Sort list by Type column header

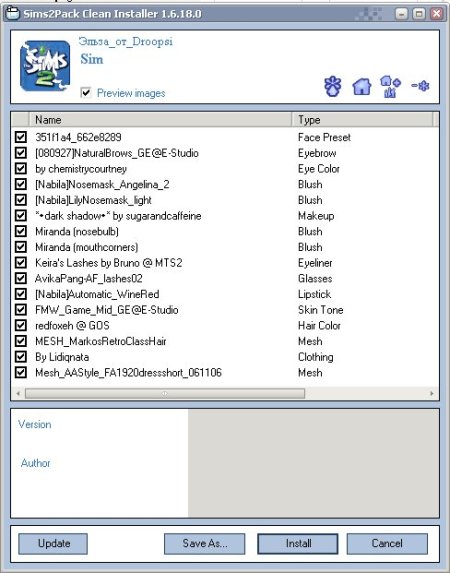click(x=362, y=120)
